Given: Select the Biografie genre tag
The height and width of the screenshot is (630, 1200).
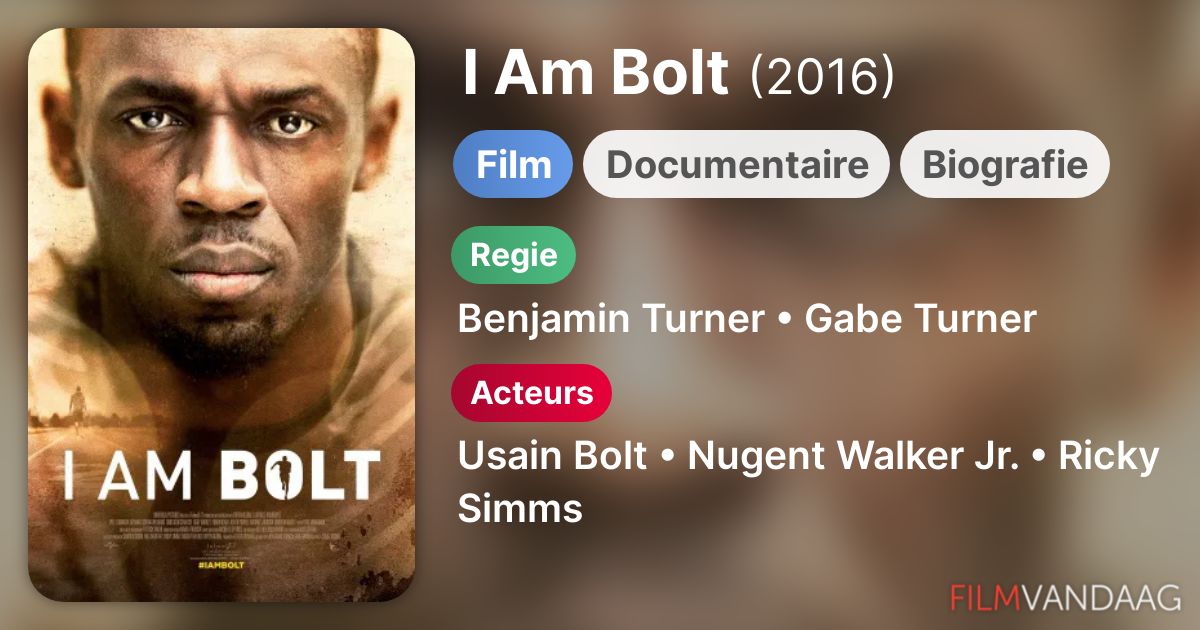Looking at the screenshot, I should coord(1004,164).
